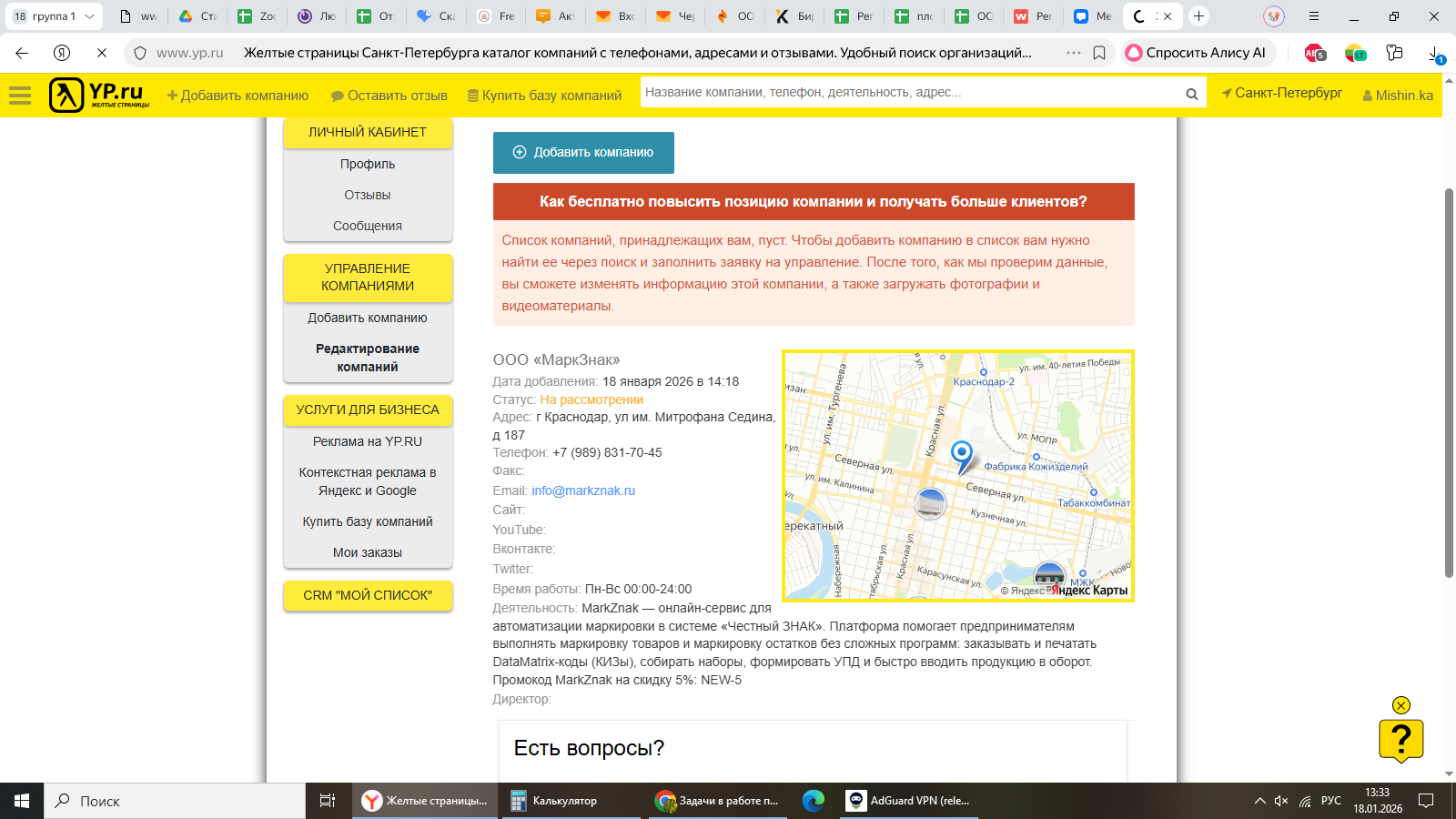This screenshot has width=1456, height=819.
Task: Switch keyboard language РУС indicator
Action: click(x=1331, y=801)
